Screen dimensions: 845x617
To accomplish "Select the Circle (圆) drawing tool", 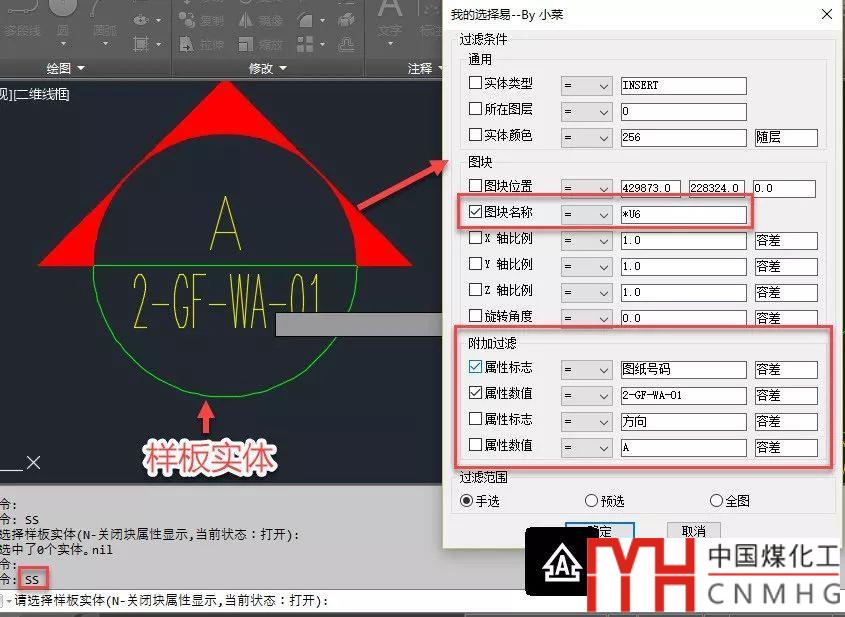I will point(63,16).
